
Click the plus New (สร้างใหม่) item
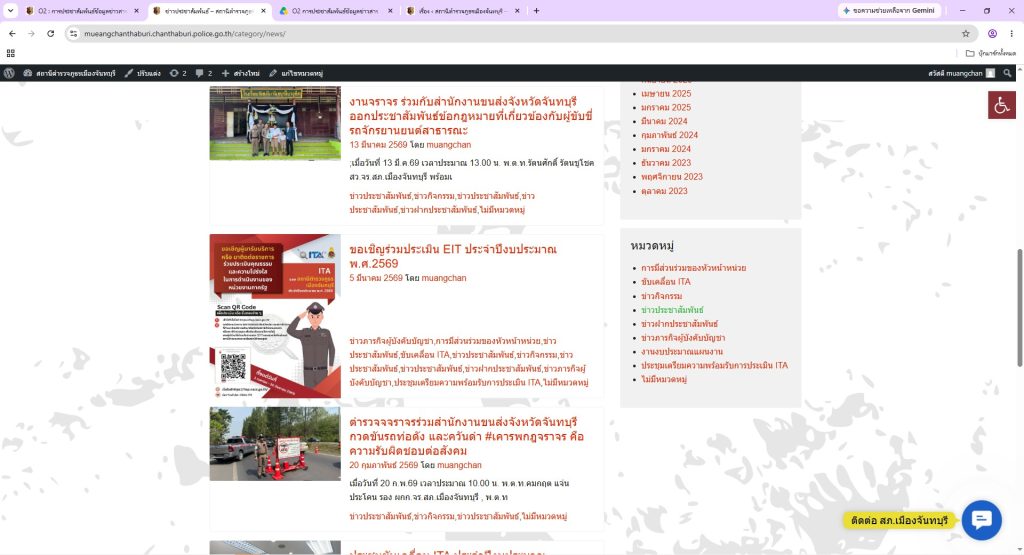(x=240, y=73)
